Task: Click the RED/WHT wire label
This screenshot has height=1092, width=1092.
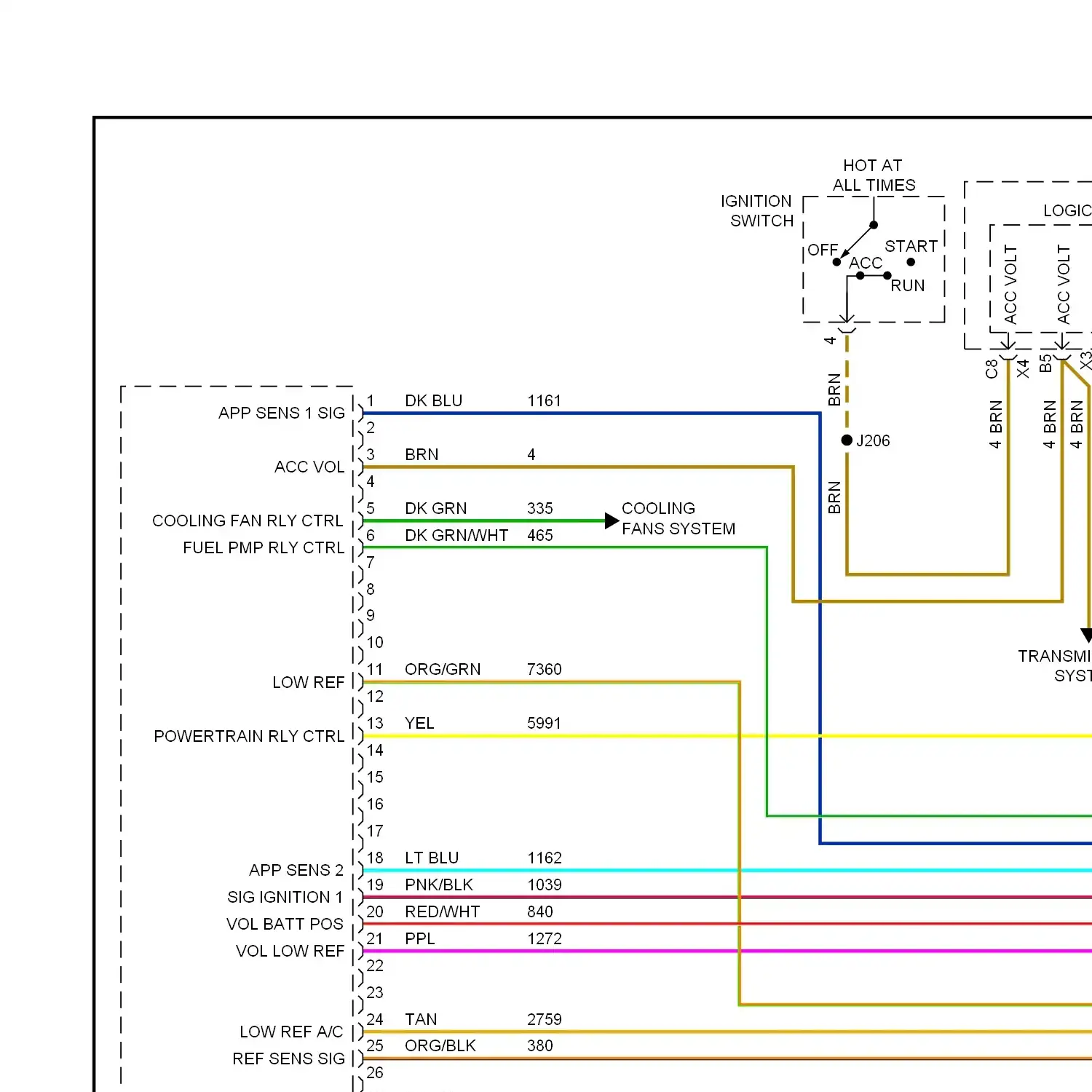Action: [443, 911]
